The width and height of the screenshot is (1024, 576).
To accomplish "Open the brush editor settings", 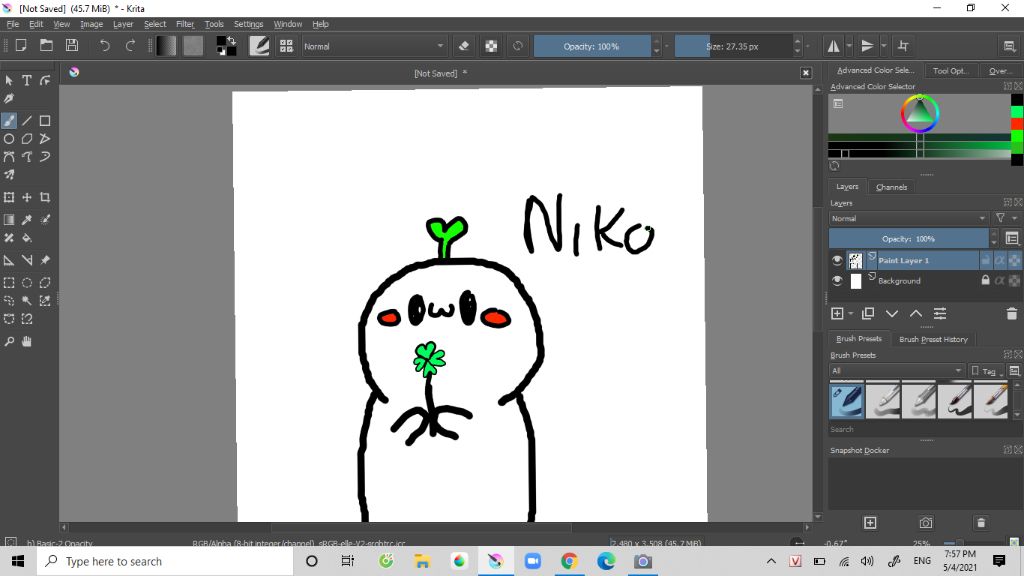I will click(x=259, y=46).
